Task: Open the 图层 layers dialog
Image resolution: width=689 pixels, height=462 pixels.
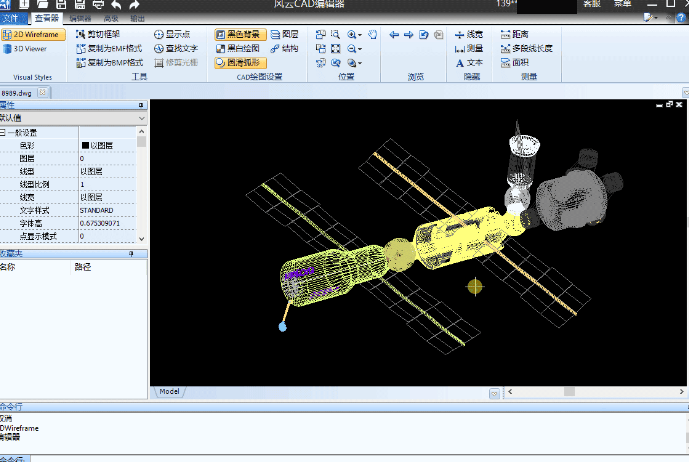Action: (284, 34)
